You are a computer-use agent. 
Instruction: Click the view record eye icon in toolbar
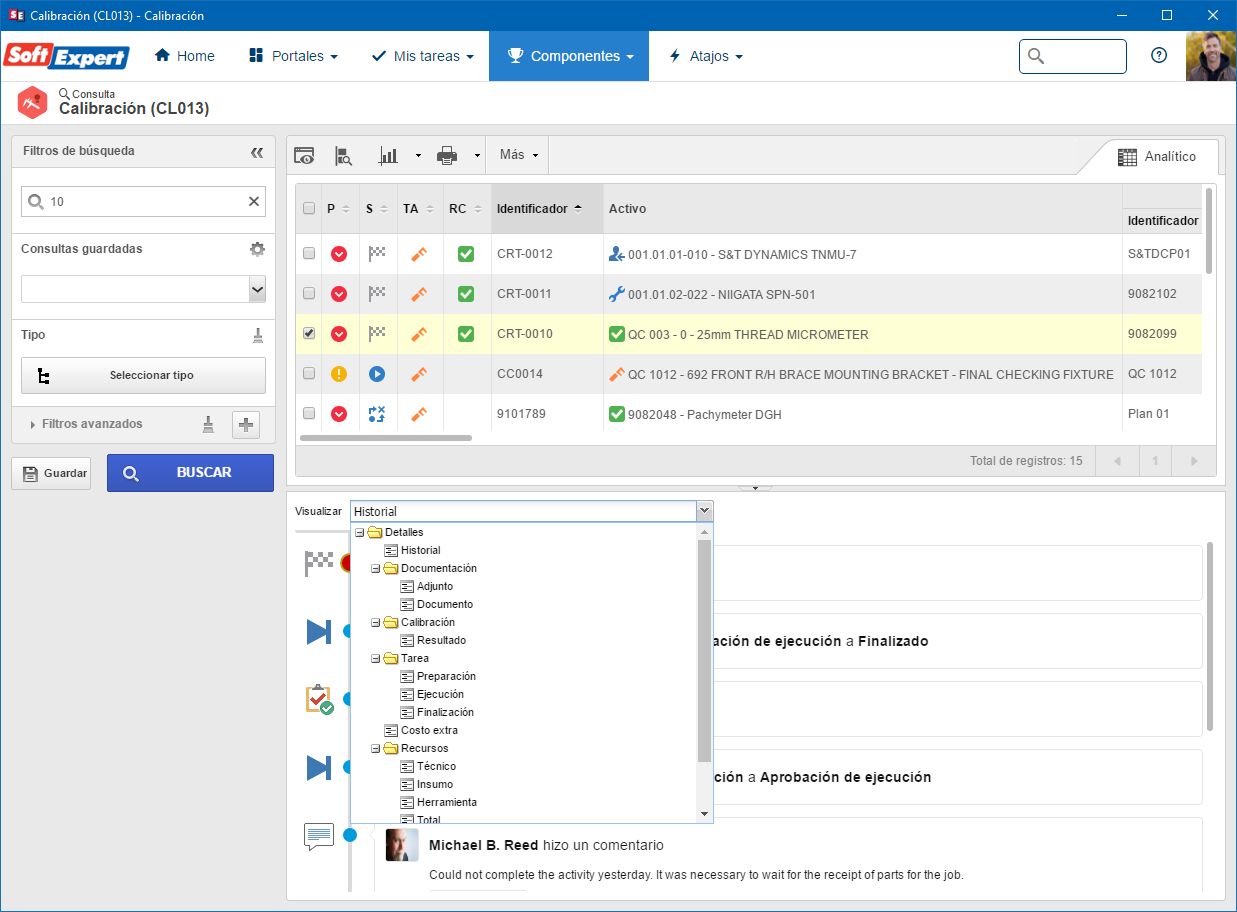(304, 155)
